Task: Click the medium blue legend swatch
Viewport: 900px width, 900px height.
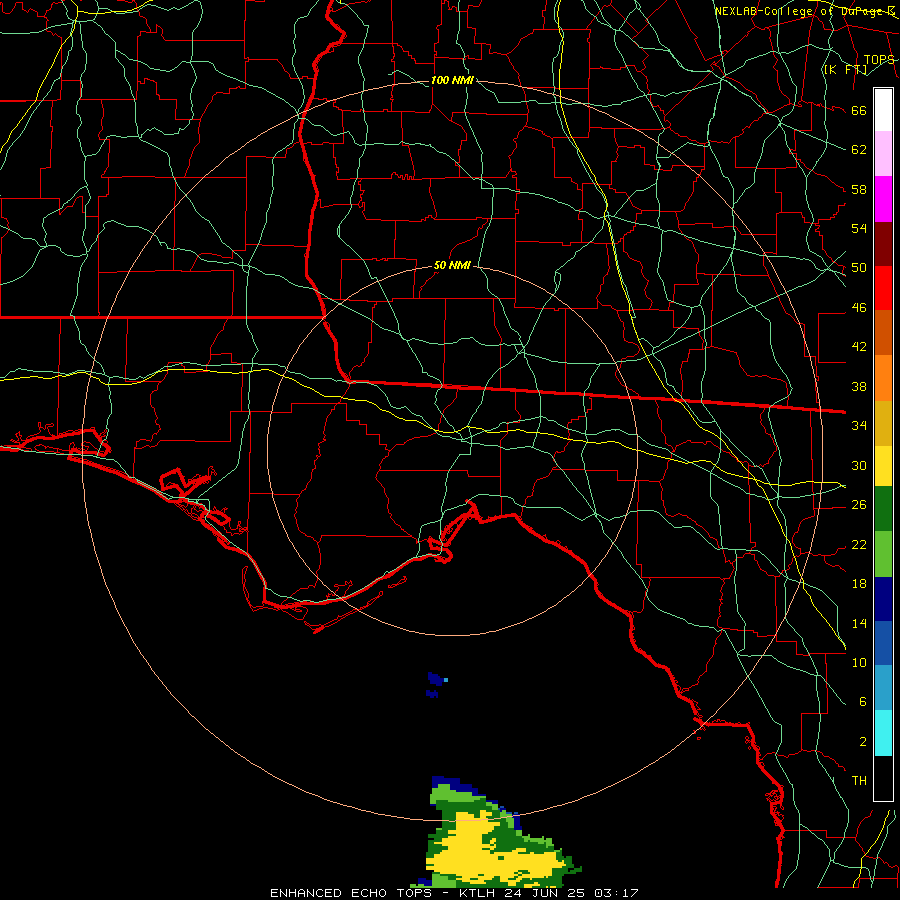Action: [883, 643]
